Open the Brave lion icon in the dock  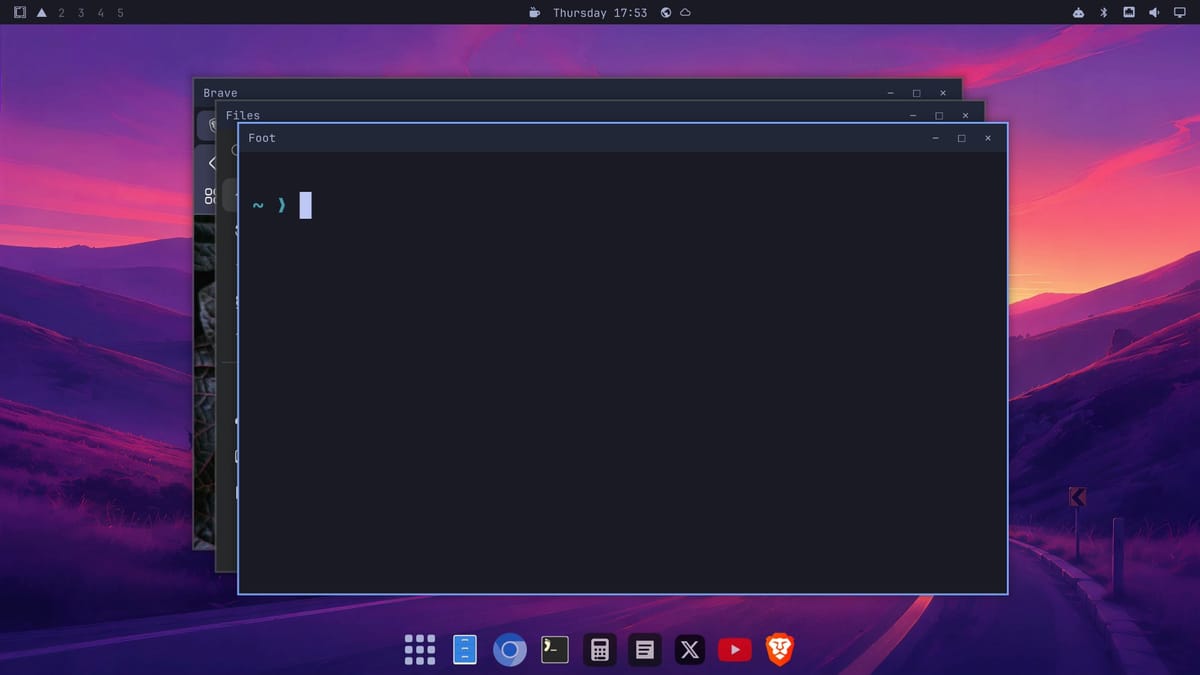780,650
